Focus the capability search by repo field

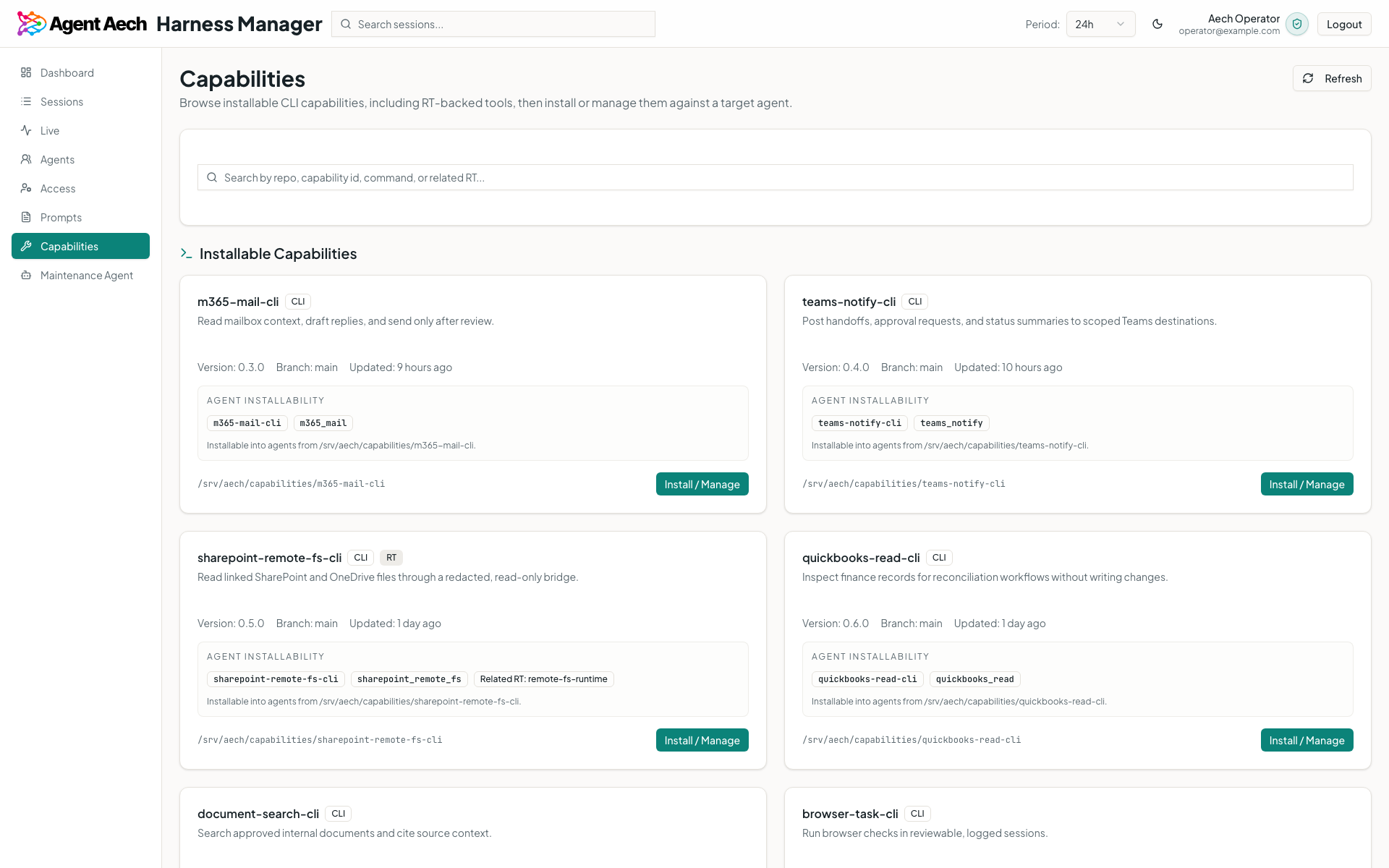(776, 177)
